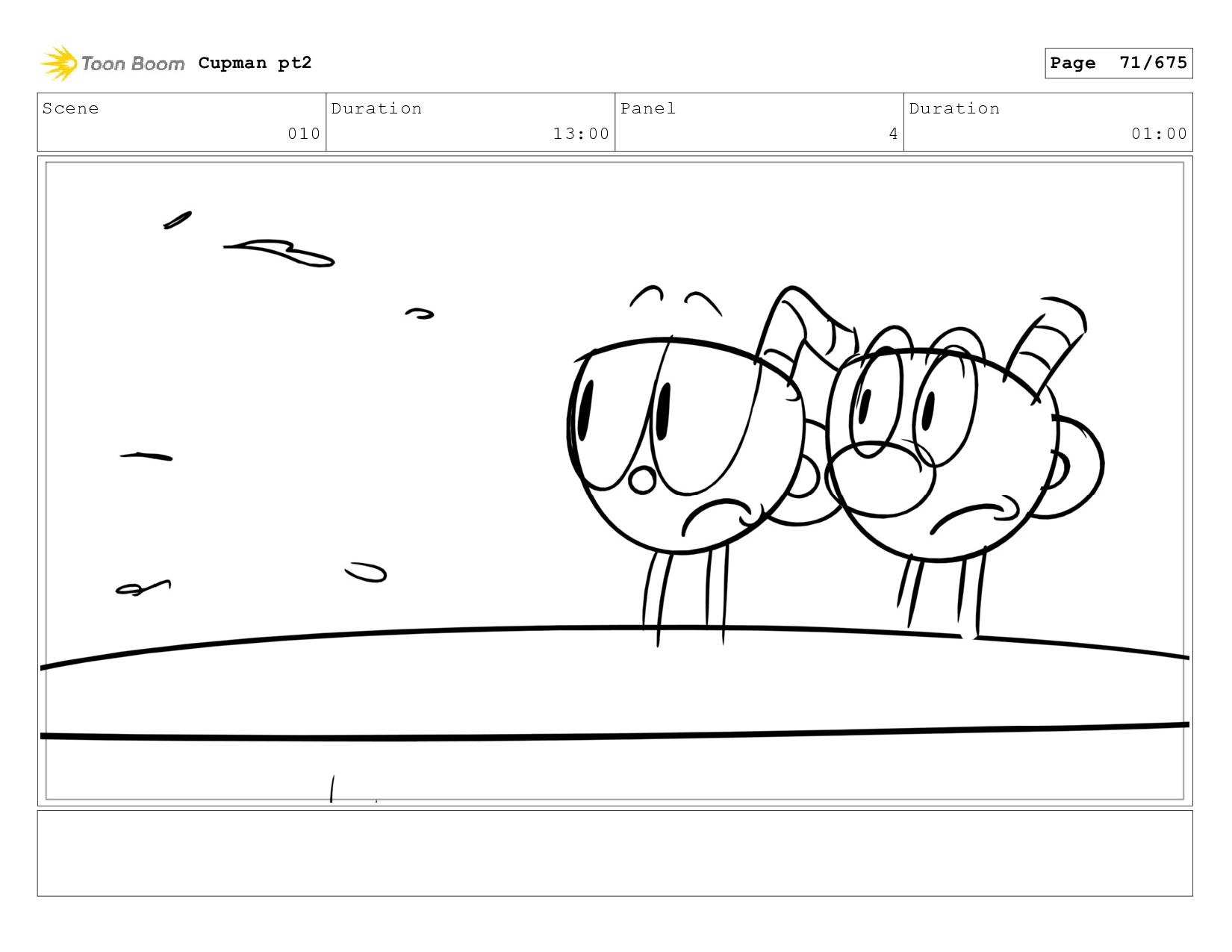This screenshot has height=952, width=1232.
Task: Click the scene duration value '13:00'
Action: tap(581, 134)
